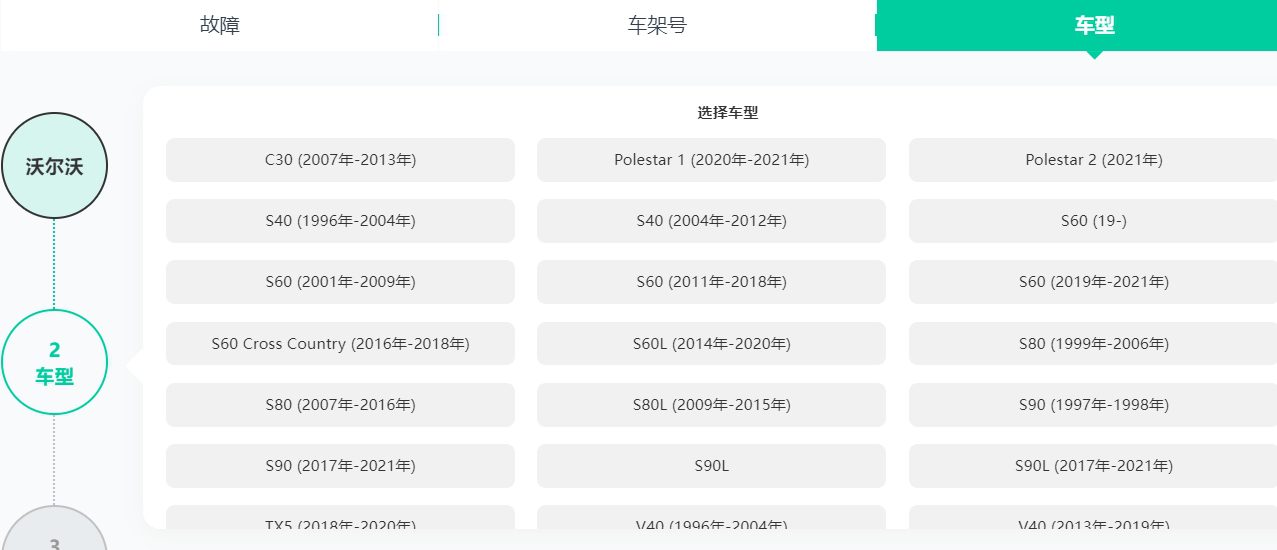Select S90 (2017年-2021年)

340,466
